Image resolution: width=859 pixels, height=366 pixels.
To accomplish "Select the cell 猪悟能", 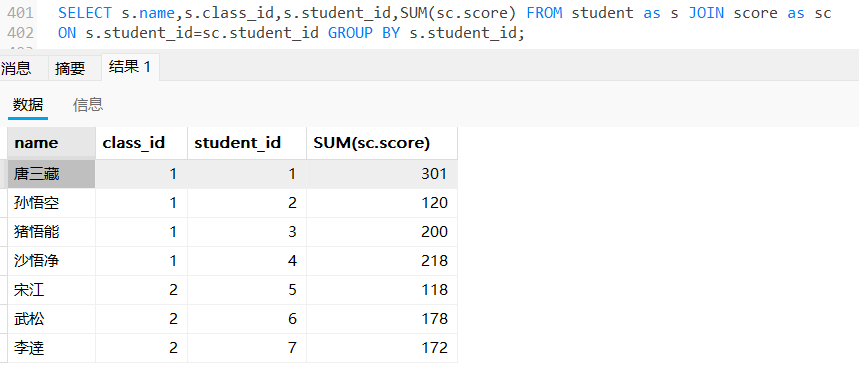I will coord(51,232).
